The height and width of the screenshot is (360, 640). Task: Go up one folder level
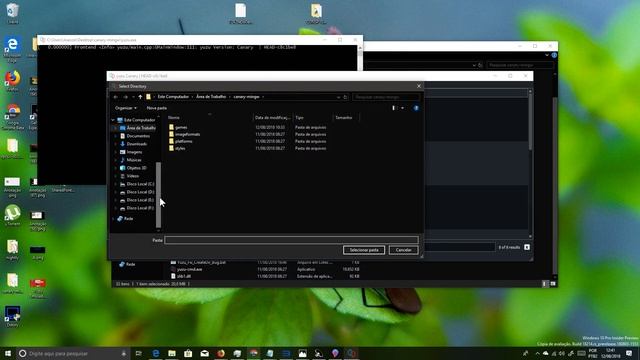pos(140,97)
